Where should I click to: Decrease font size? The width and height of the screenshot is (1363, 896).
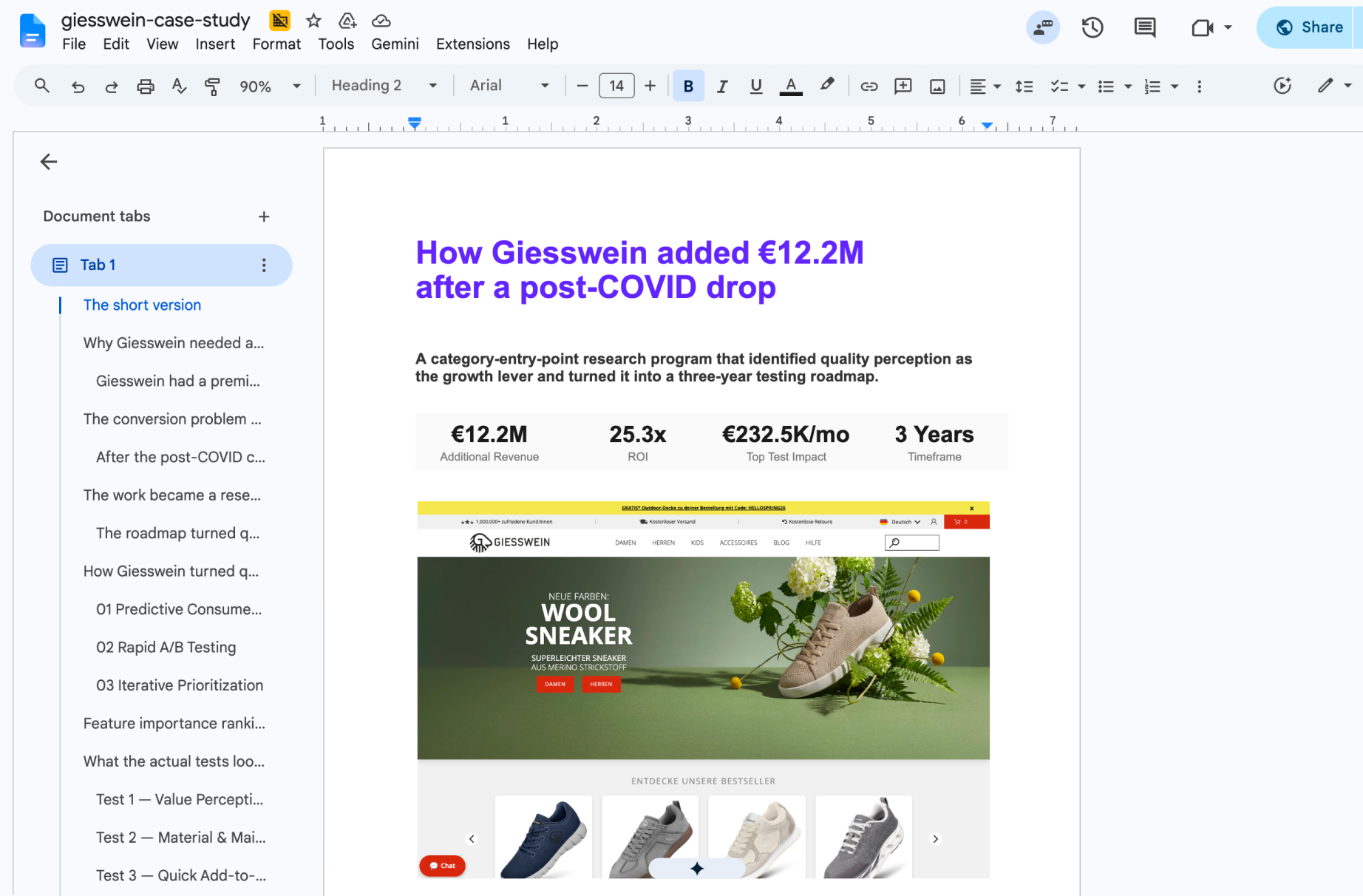582,86
